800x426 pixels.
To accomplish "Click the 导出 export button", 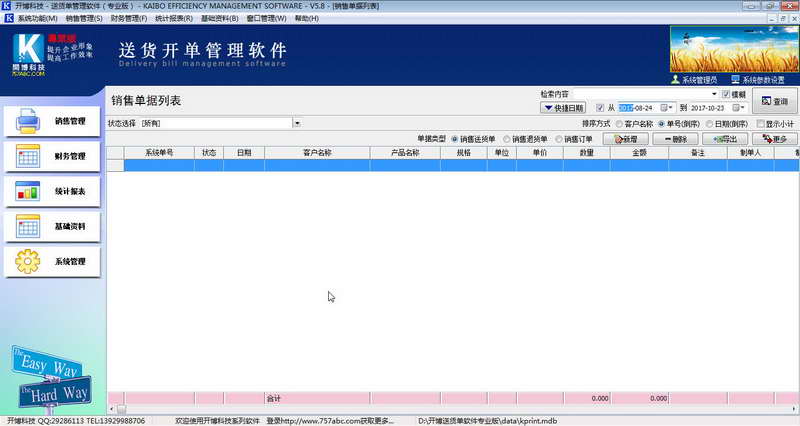I will click(725, 139).
